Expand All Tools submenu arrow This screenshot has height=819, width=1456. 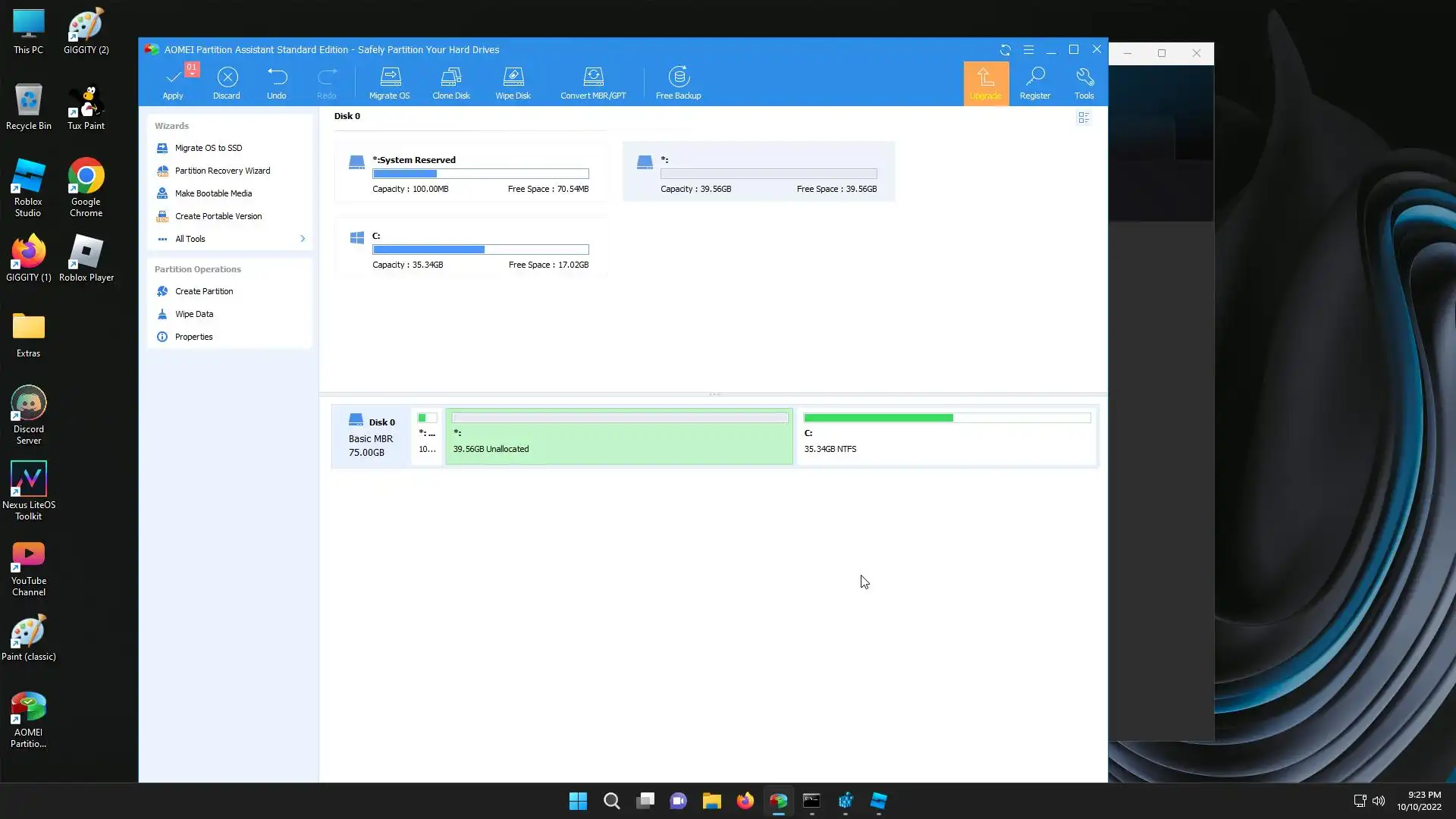303,239
